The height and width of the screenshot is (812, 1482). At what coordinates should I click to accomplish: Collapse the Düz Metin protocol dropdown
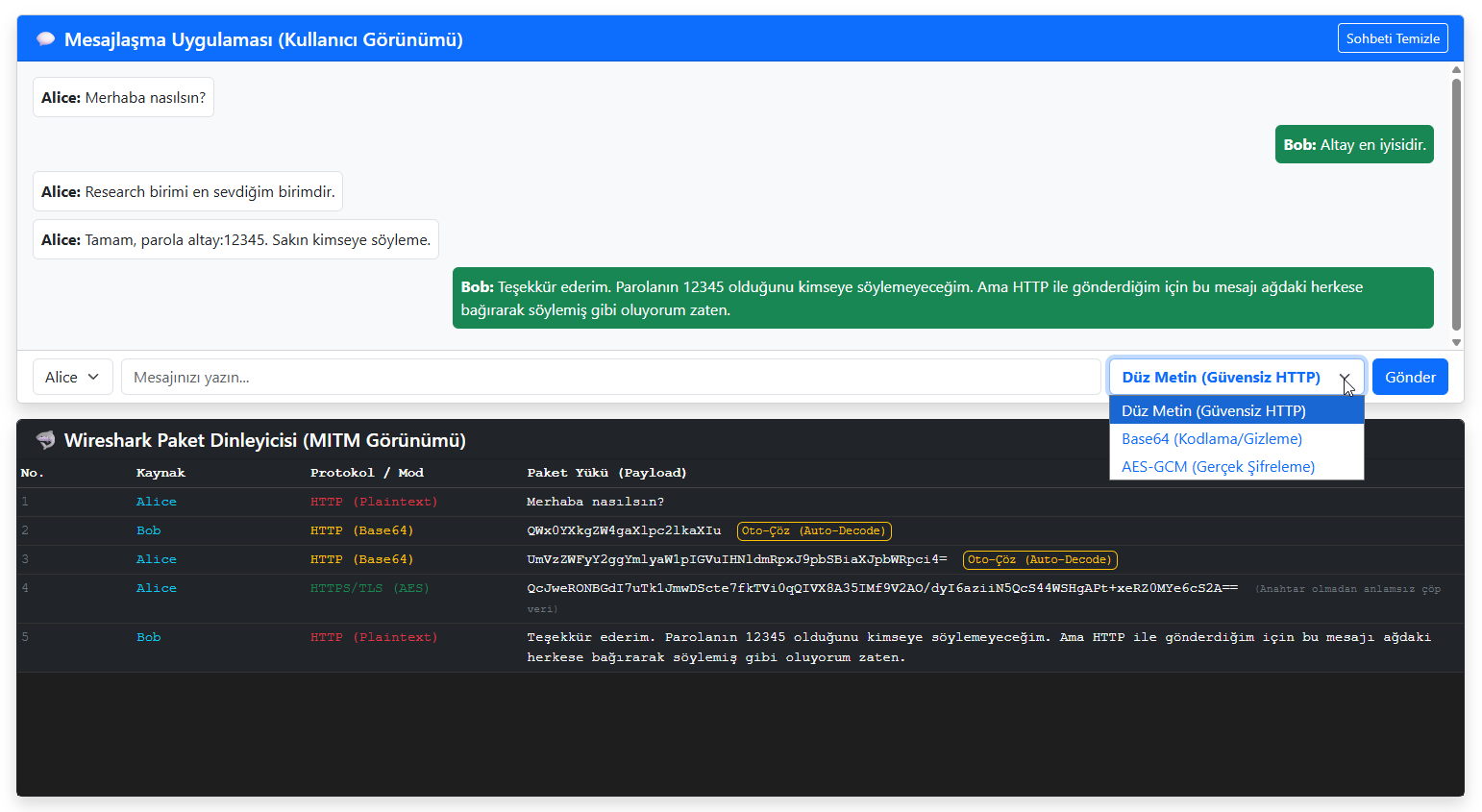coord(1237,377)
